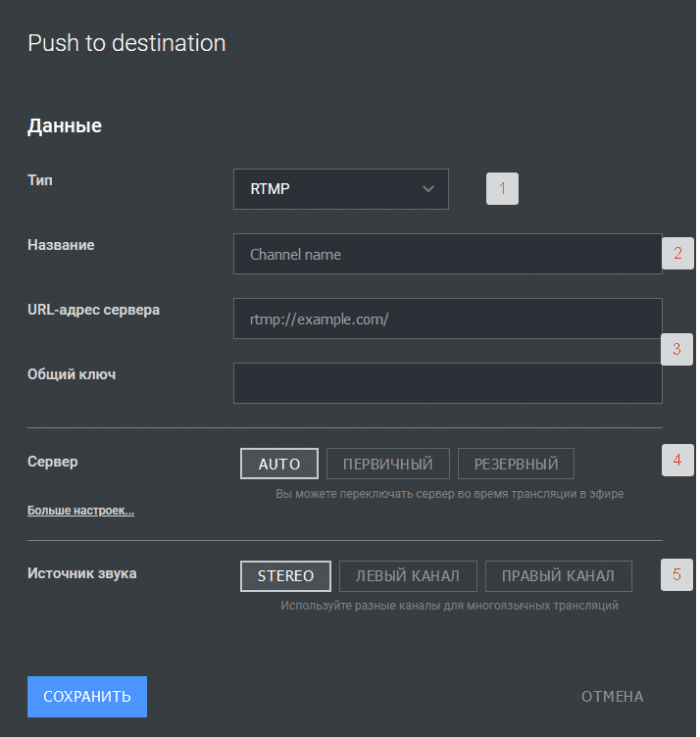
Task: Click the СОХРАНИТЬ button
Action: pyautogui.click(x=87, y=697)
